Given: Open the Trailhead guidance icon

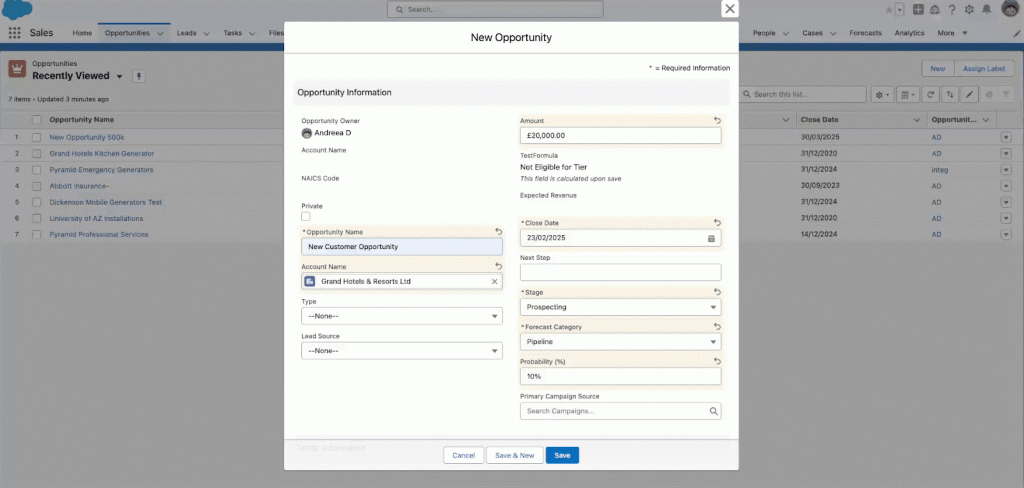Looking at the screenshot, I should click(x=935, y=10).
